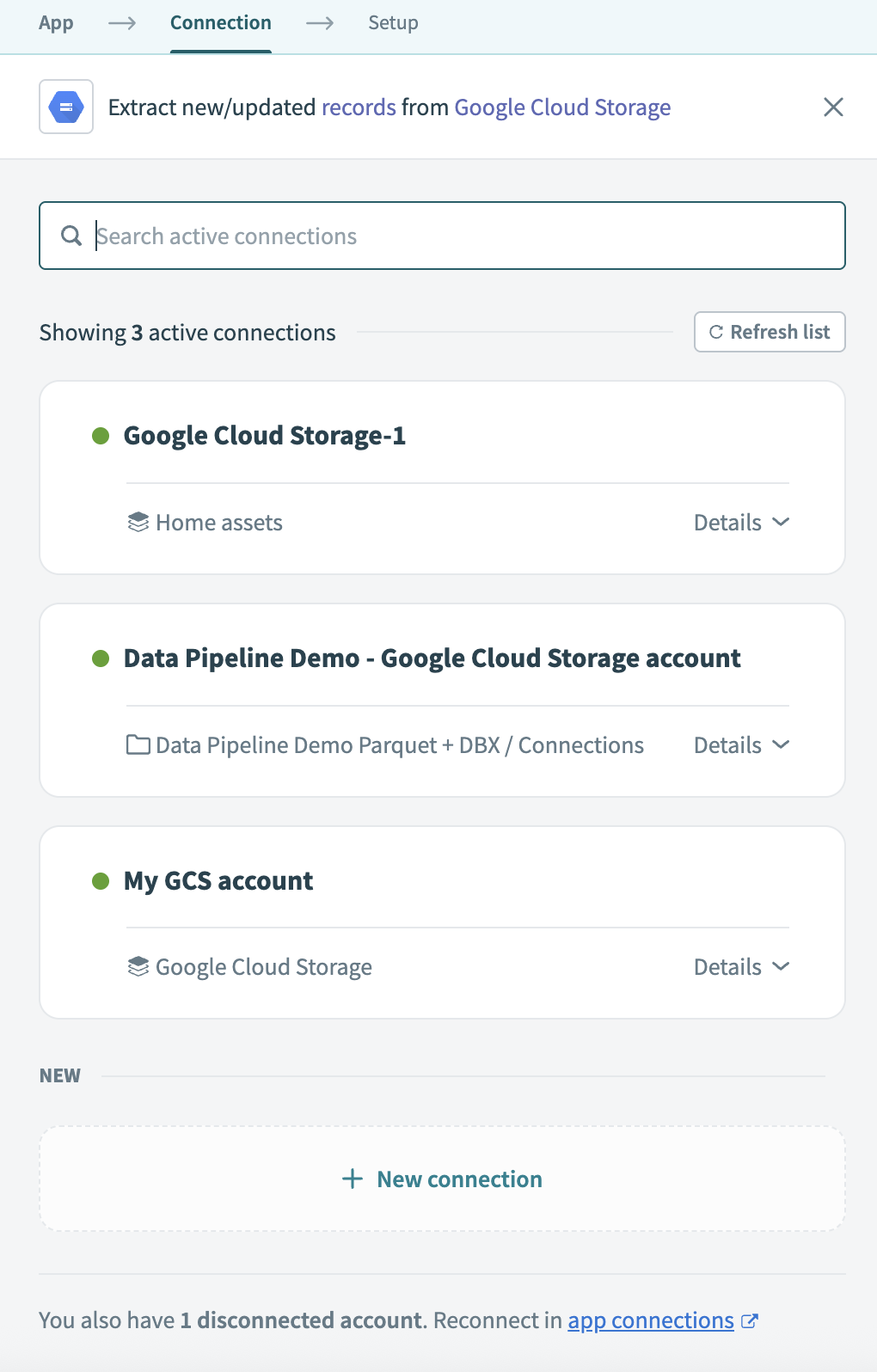Go to the App step tab
This screenshot has width=877, height=1372.
(x=56, y=23)
